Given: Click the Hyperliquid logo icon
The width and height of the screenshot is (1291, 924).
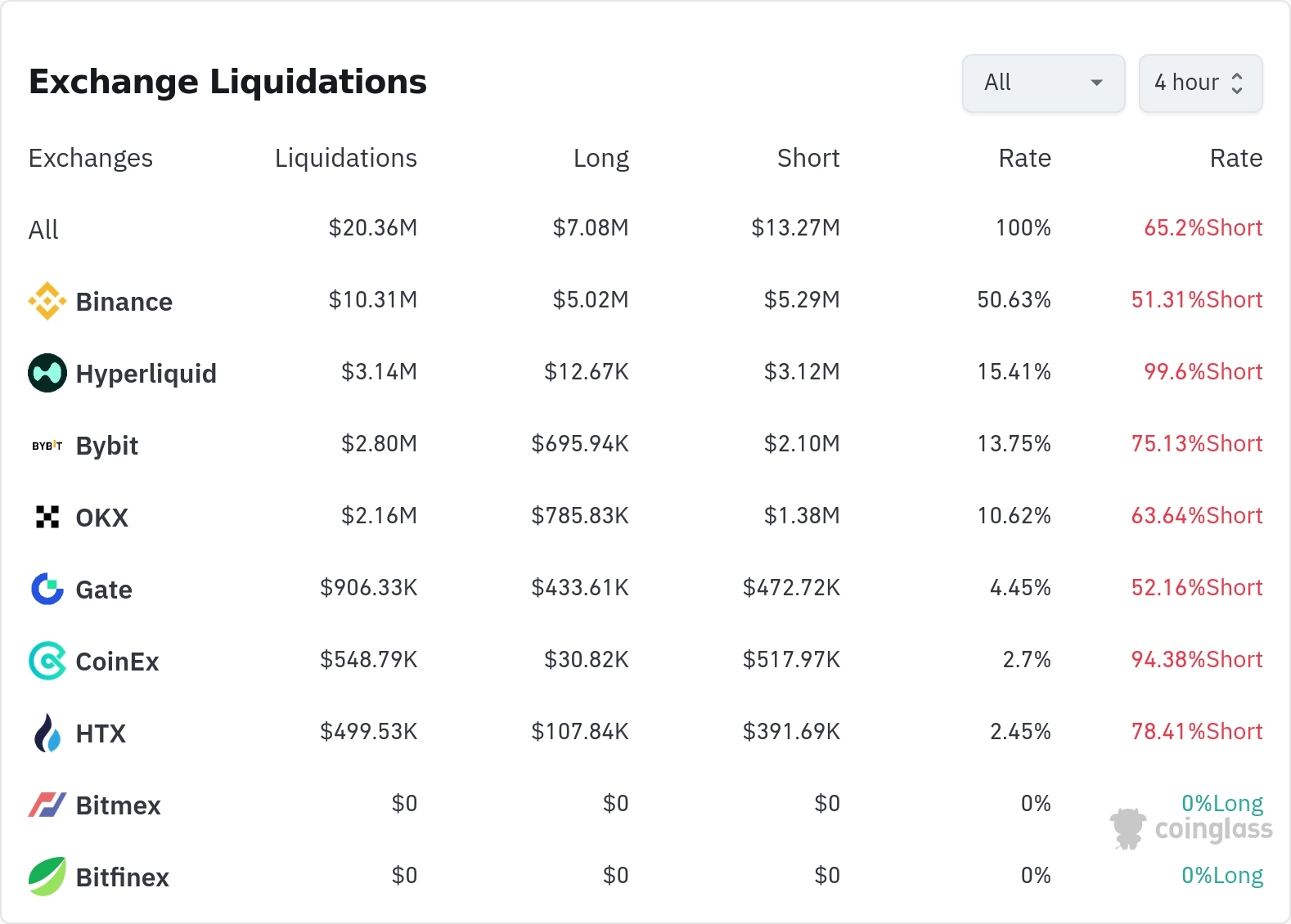Looking at the screenshot, I should 47,373.
